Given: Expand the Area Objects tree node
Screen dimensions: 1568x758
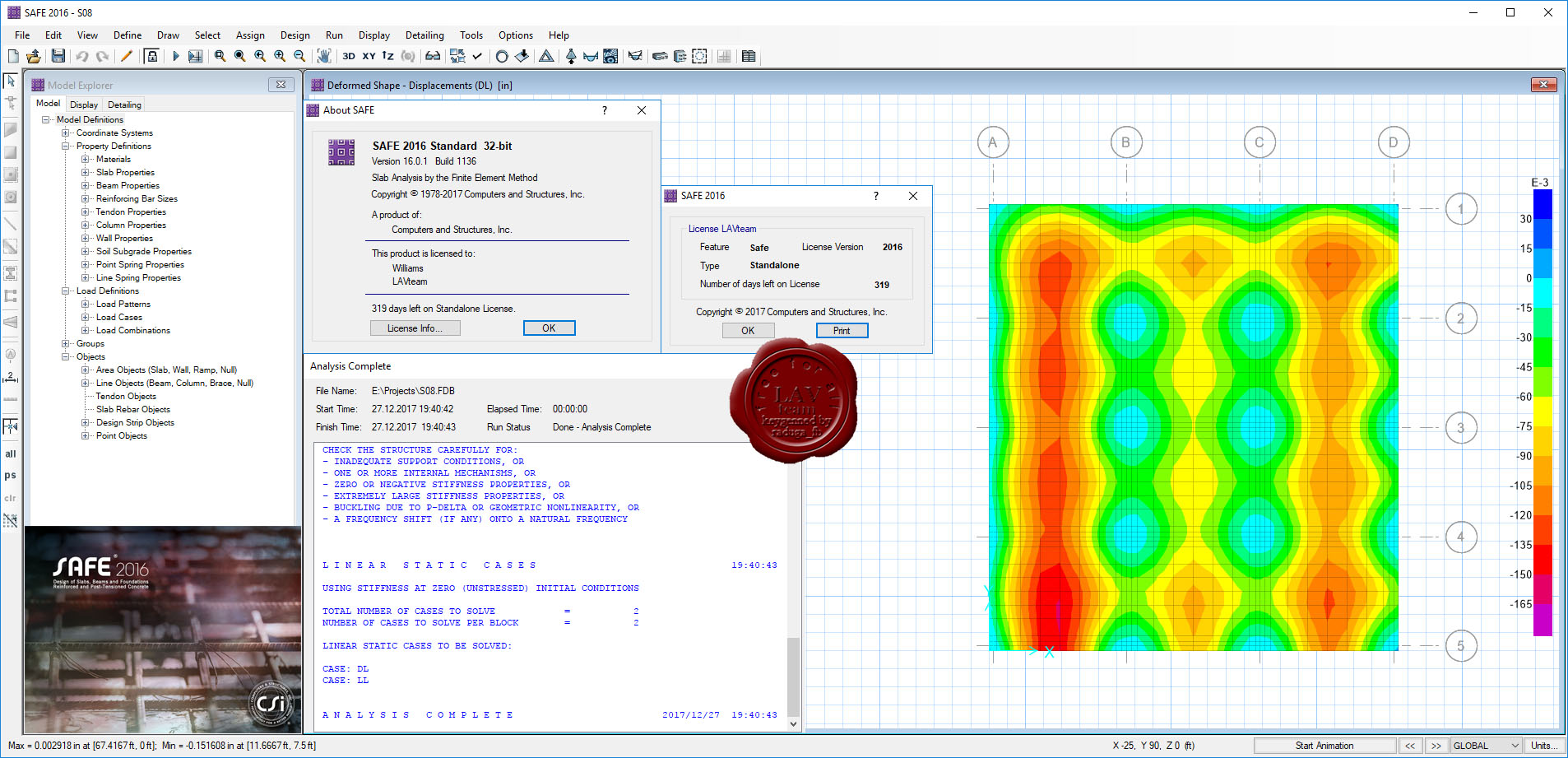Looking at the screenshot, I should tap(86, 370).
